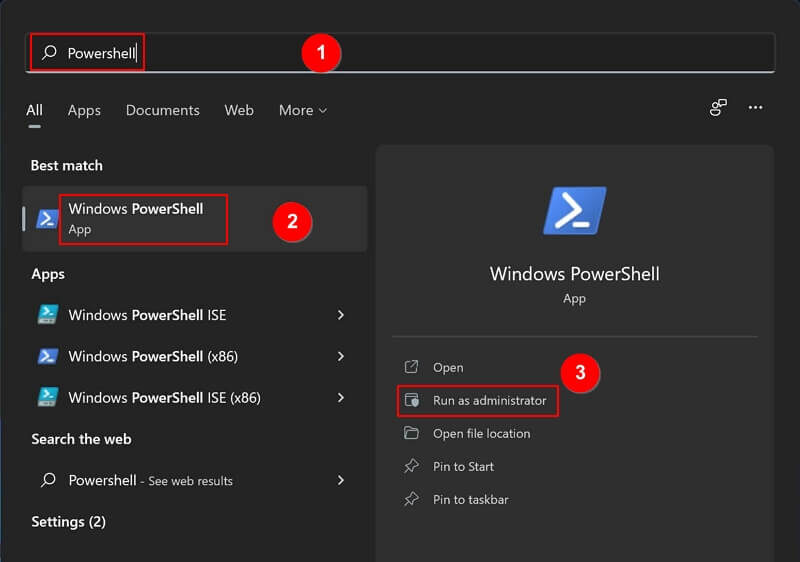Click the large PowerShell logo in details pane

[x=574, y=211]
